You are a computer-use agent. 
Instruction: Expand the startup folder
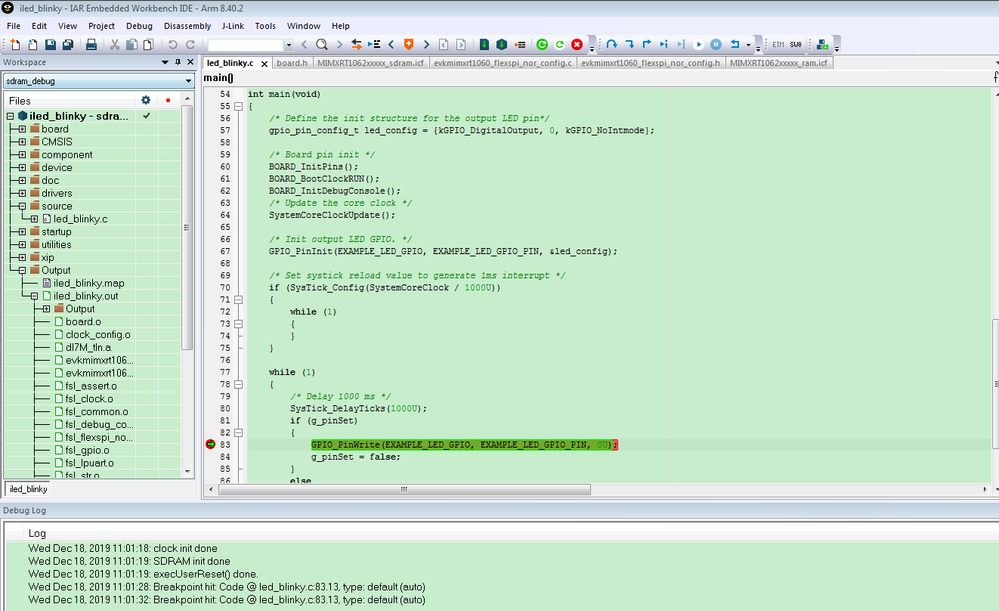tap(22, 231)
